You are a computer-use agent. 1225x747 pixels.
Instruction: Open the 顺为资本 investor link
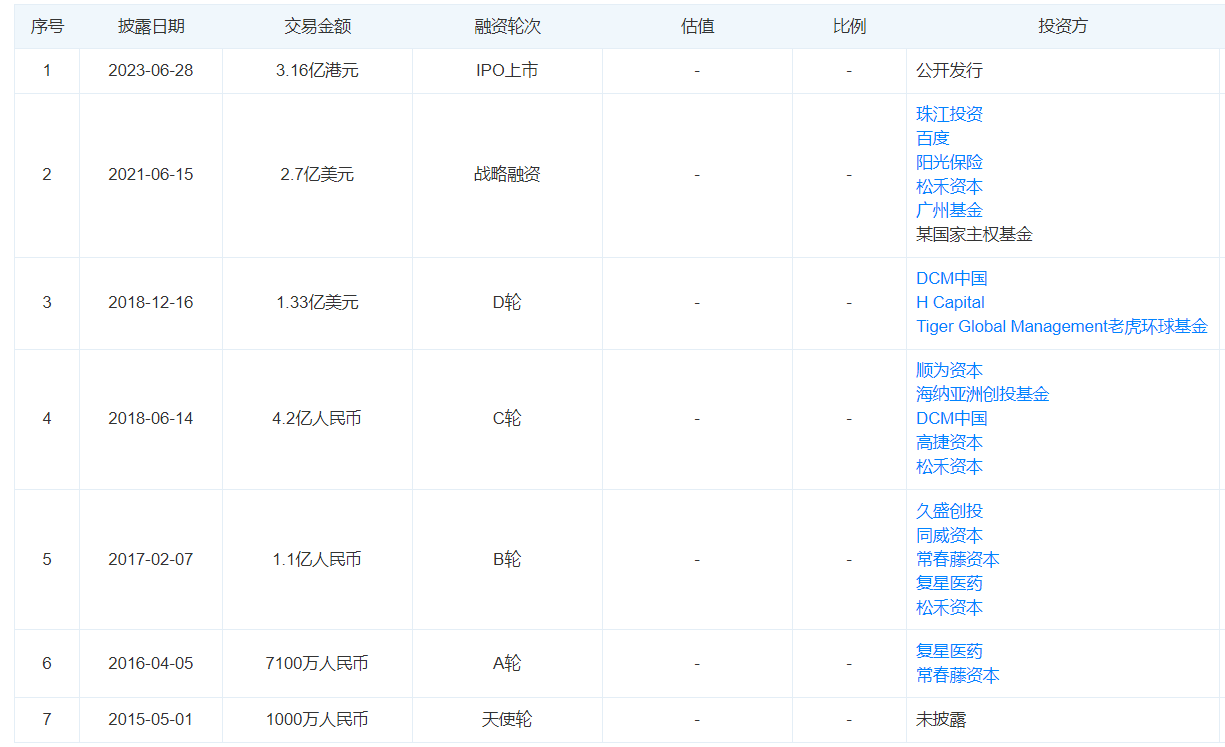pyautogui.click(x=949, y=370)
